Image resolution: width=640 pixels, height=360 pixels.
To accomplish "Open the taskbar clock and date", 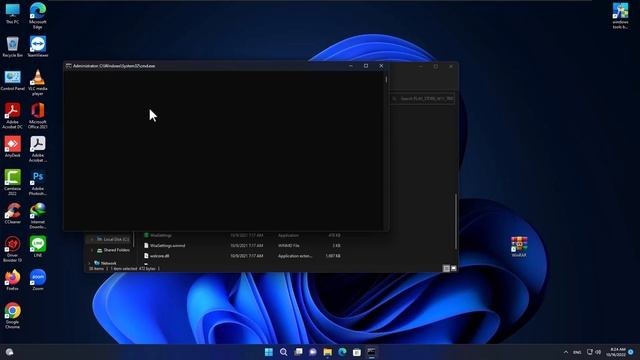I will [x=616, y=352].
